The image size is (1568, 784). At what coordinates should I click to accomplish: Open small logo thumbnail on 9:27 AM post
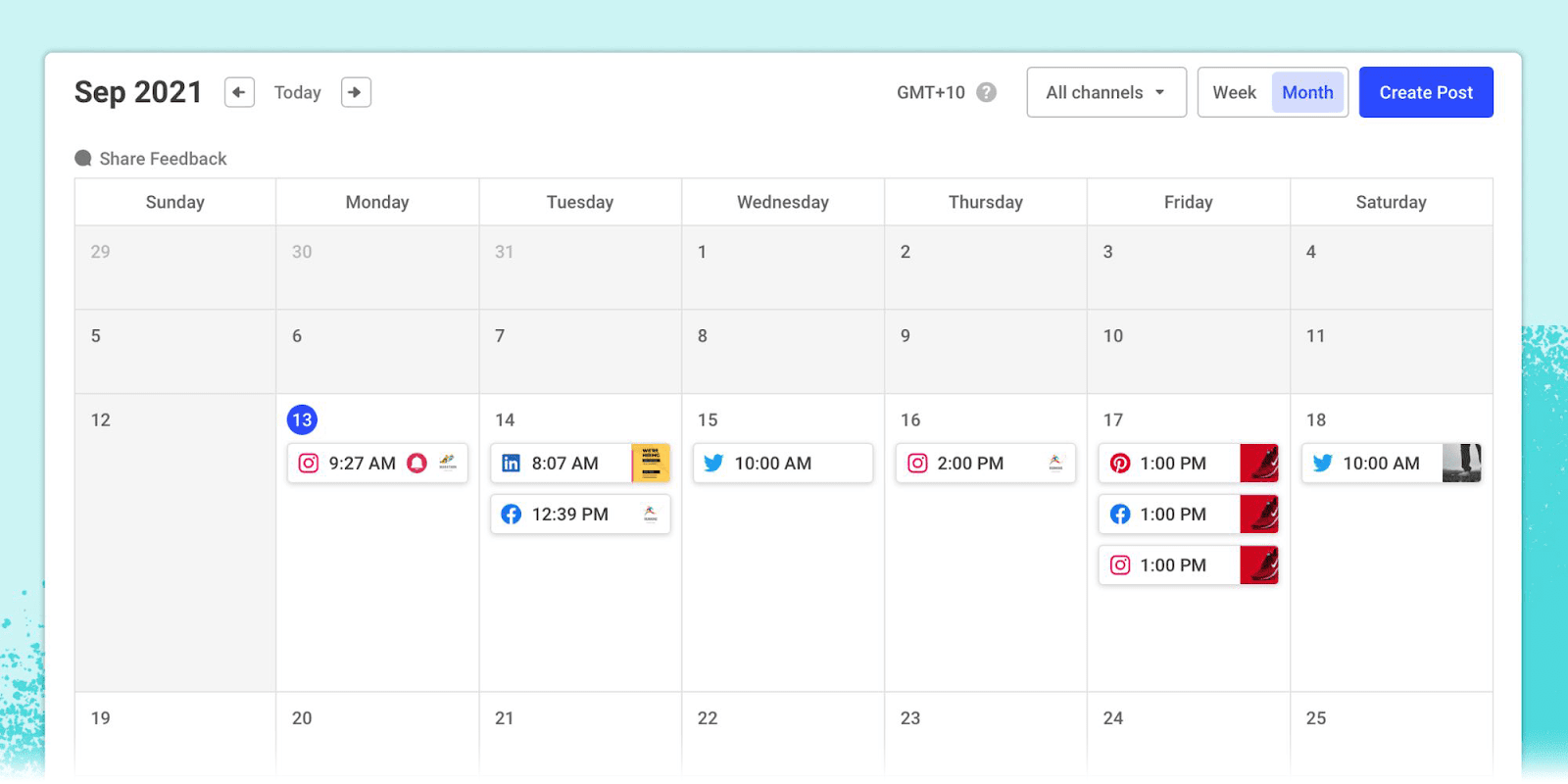coord(448,463)
